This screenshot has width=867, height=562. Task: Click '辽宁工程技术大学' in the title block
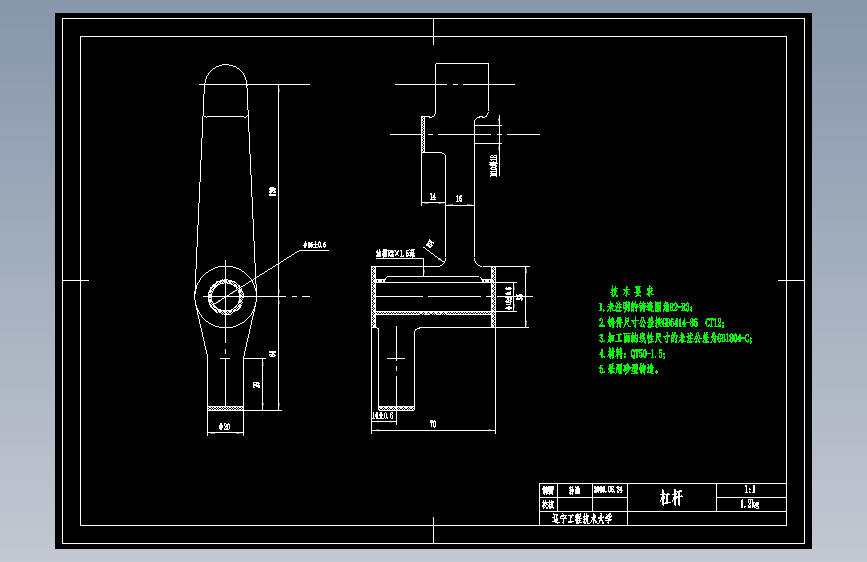point(582,519)
